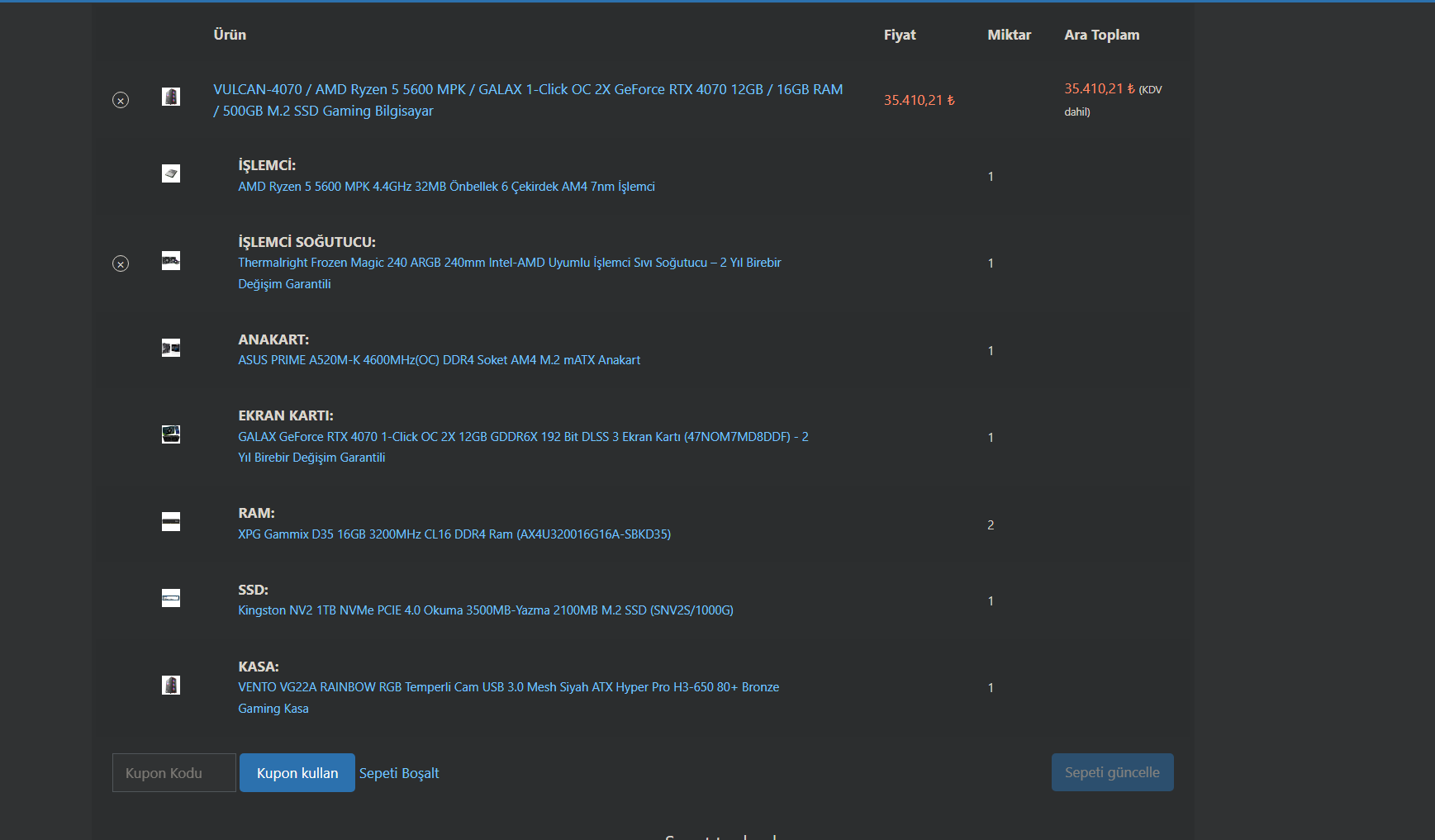1435x840 pixels.
Task: Open the Thermalright cooler thumbnail image
Action: (x=171, y=261)
